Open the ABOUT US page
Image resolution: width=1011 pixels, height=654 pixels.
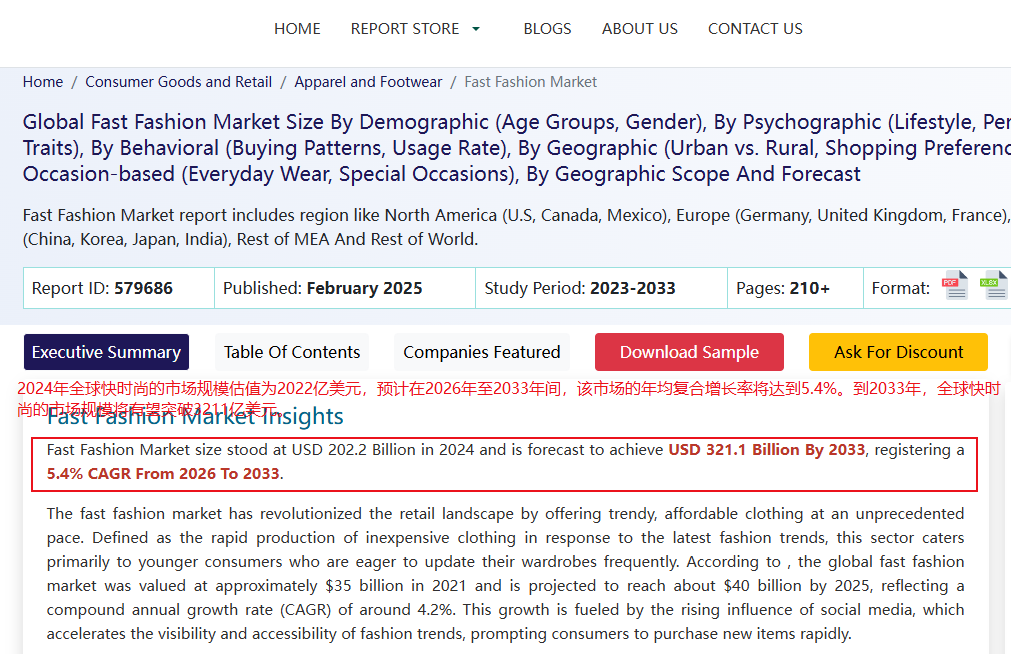pos(639,29)
